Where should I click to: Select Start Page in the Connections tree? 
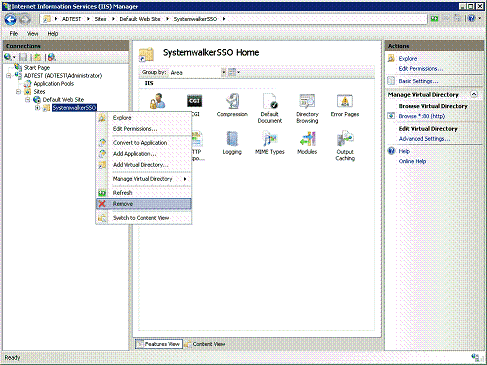(37, 68)
